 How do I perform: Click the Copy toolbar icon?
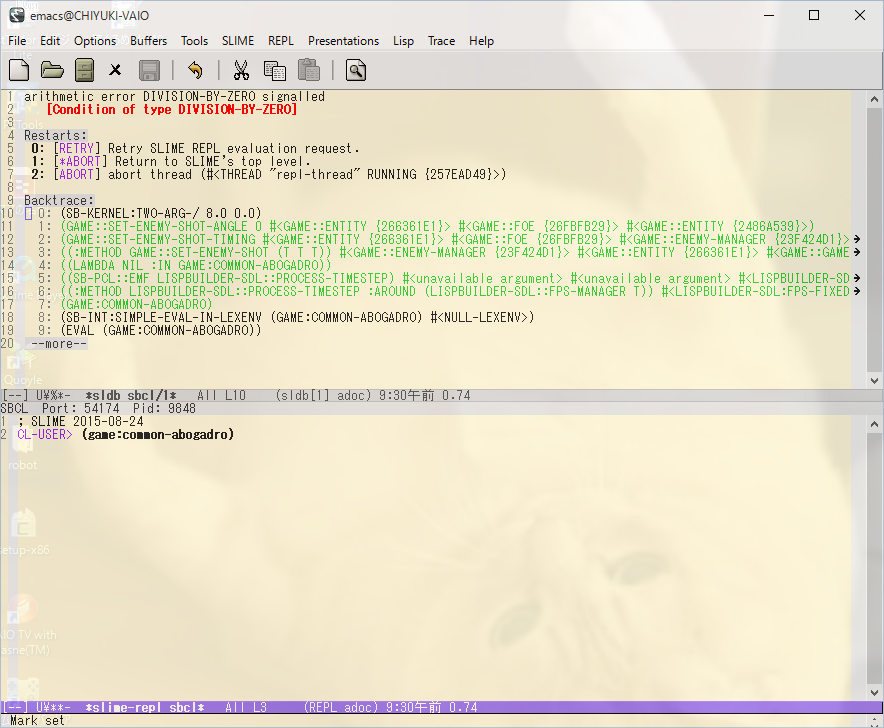[x=275, y=70]
